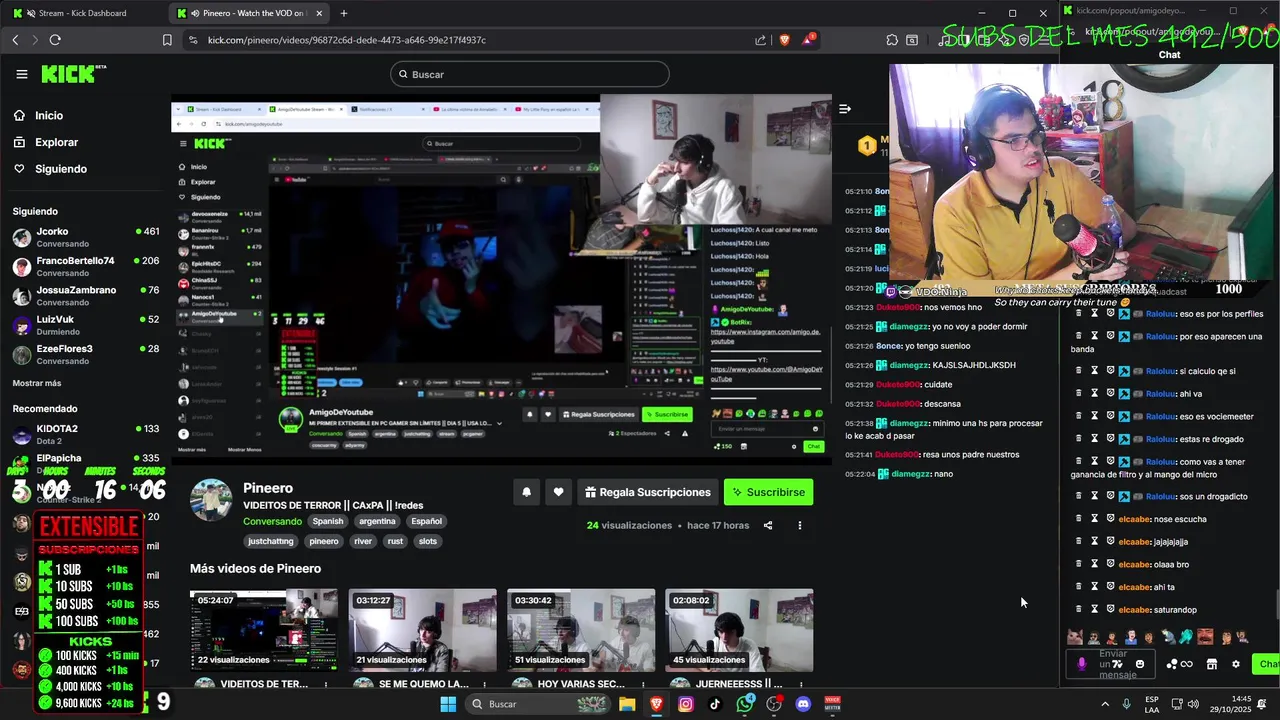The image size is (1280, 720).
Task: Collapse the chat replay panel arrow icon
Action: click(845, 109)
